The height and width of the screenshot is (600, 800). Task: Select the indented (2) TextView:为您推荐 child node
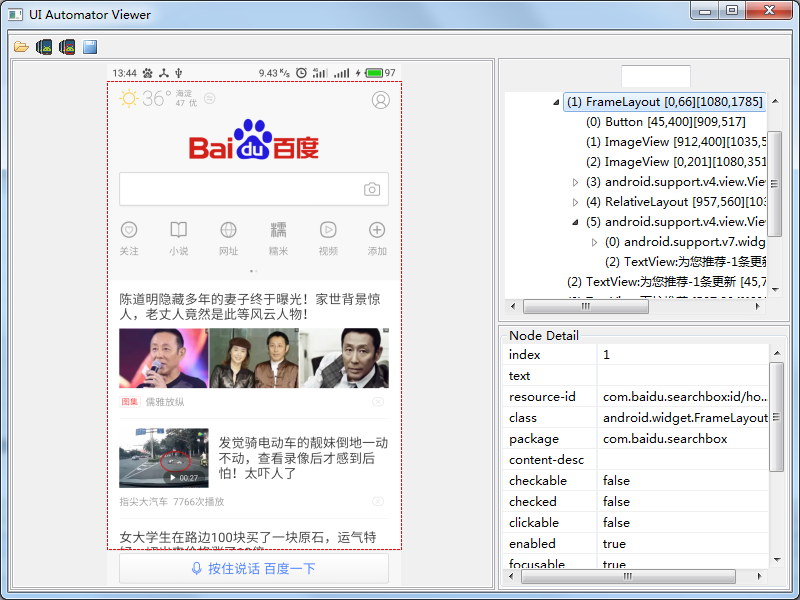(685, 262)
